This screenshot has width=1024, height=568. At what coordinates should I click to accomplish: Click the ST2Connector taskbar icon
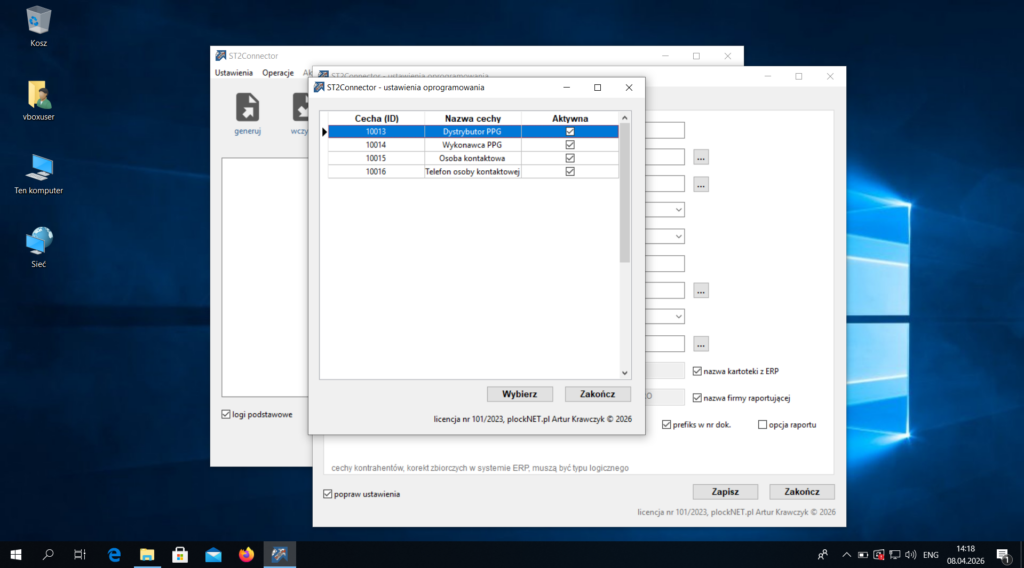pos(280,554)
